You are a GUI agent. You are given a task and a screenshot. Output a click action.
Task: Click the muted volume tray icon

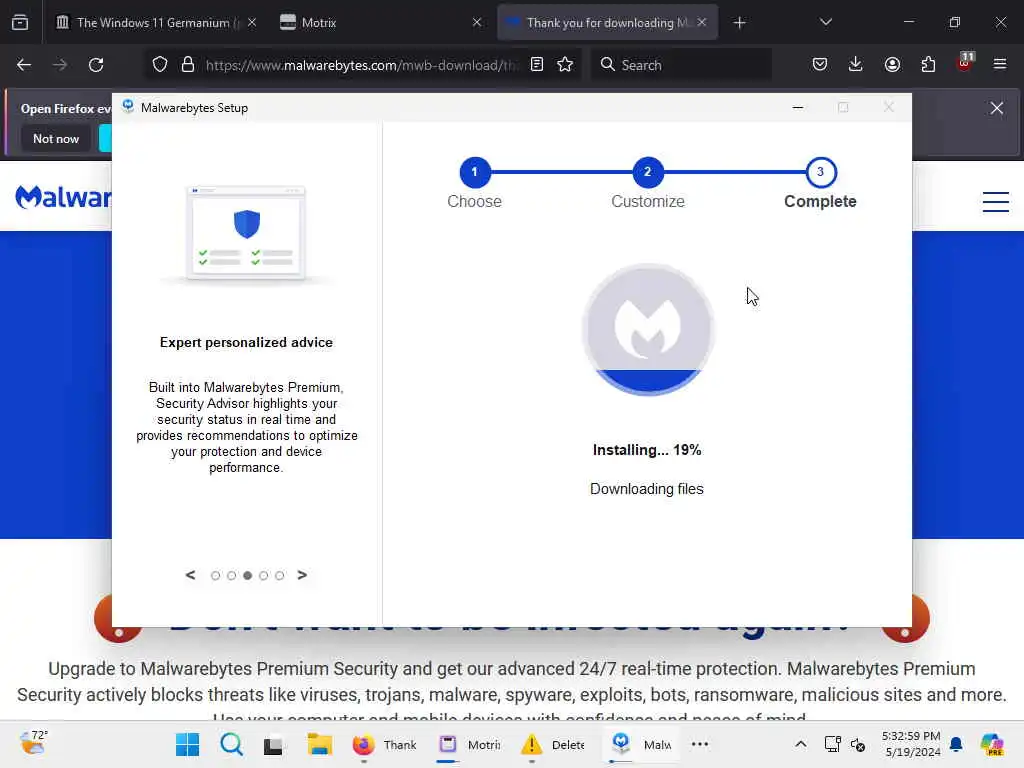[x=857, y=744]
